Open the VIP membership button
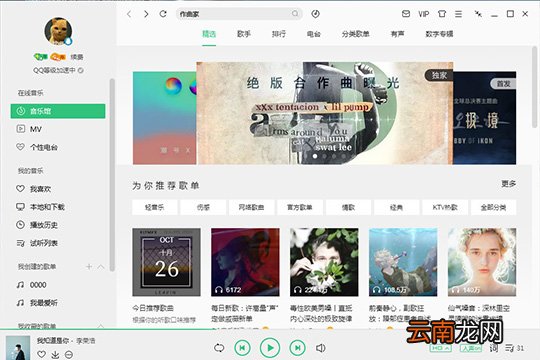 424,14
